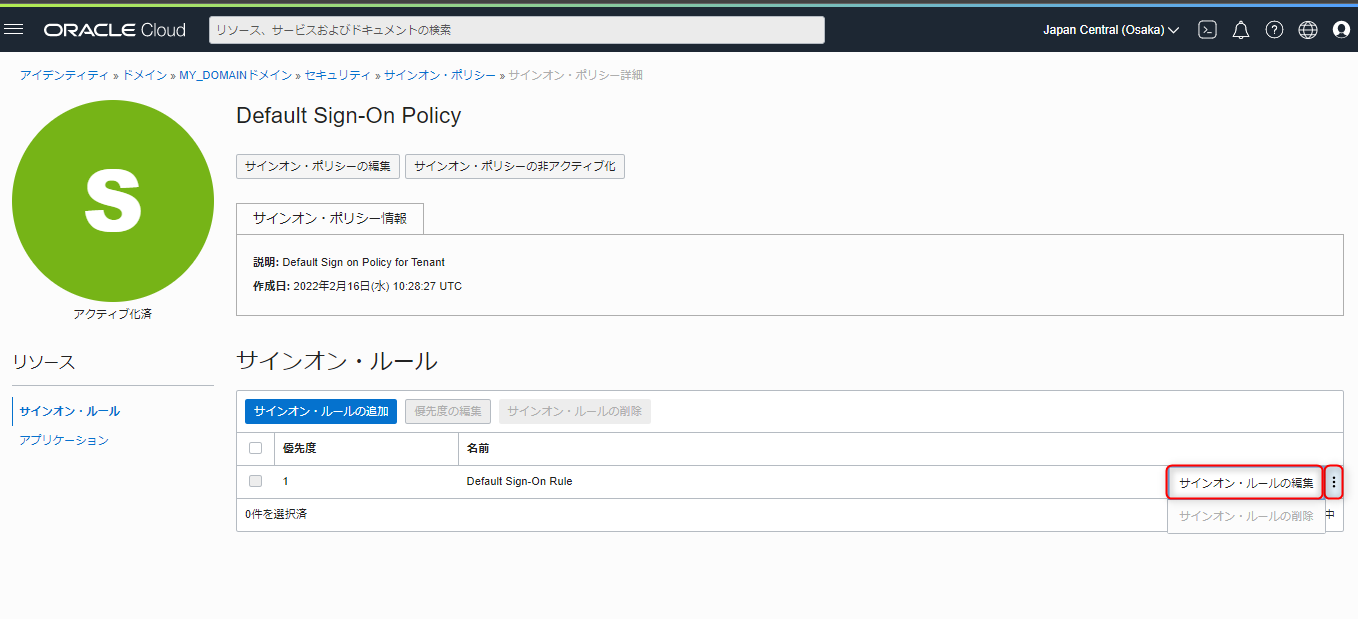
Task: Click the Oracle Cloud logo
Action: click(115, 30)
